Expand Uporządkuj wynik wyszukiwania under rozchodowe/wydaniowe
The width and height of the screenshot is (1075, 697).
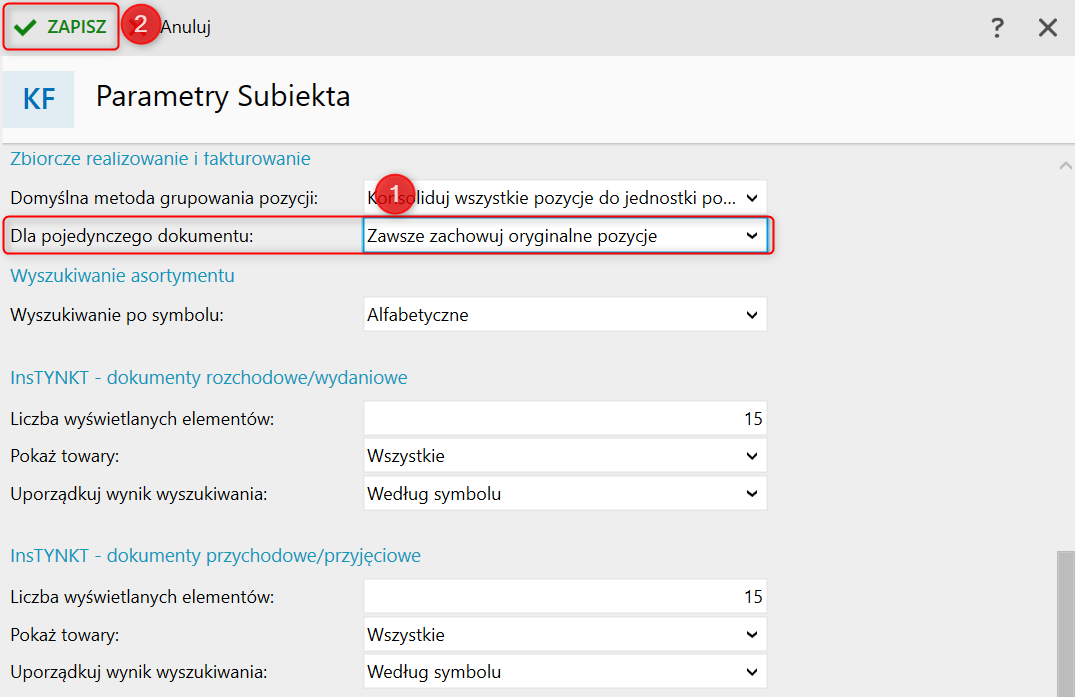(x=565, y=493)
